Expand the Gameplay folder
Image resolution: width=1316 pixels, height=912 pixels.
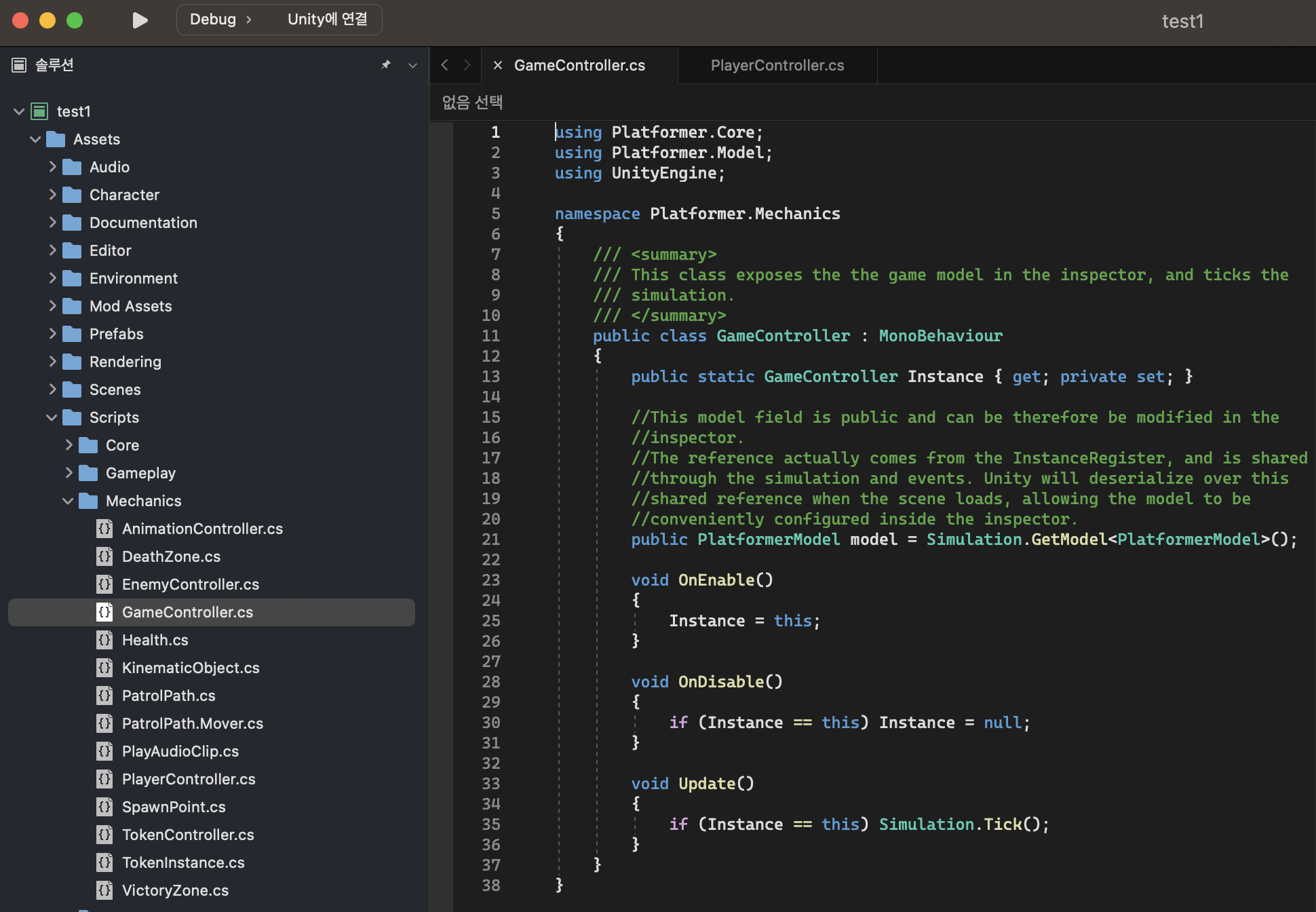(x=69, y=473)
